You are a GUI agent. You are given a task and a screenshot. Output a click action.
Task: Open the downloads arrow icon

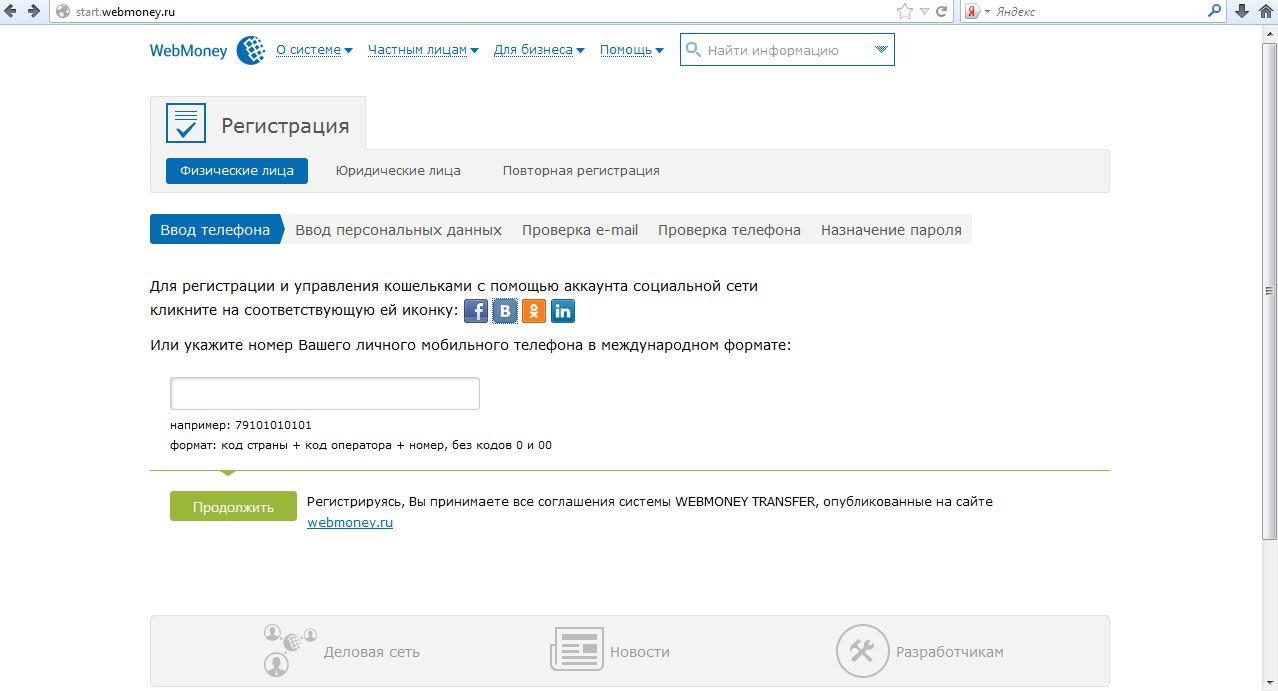(1243, 12)
